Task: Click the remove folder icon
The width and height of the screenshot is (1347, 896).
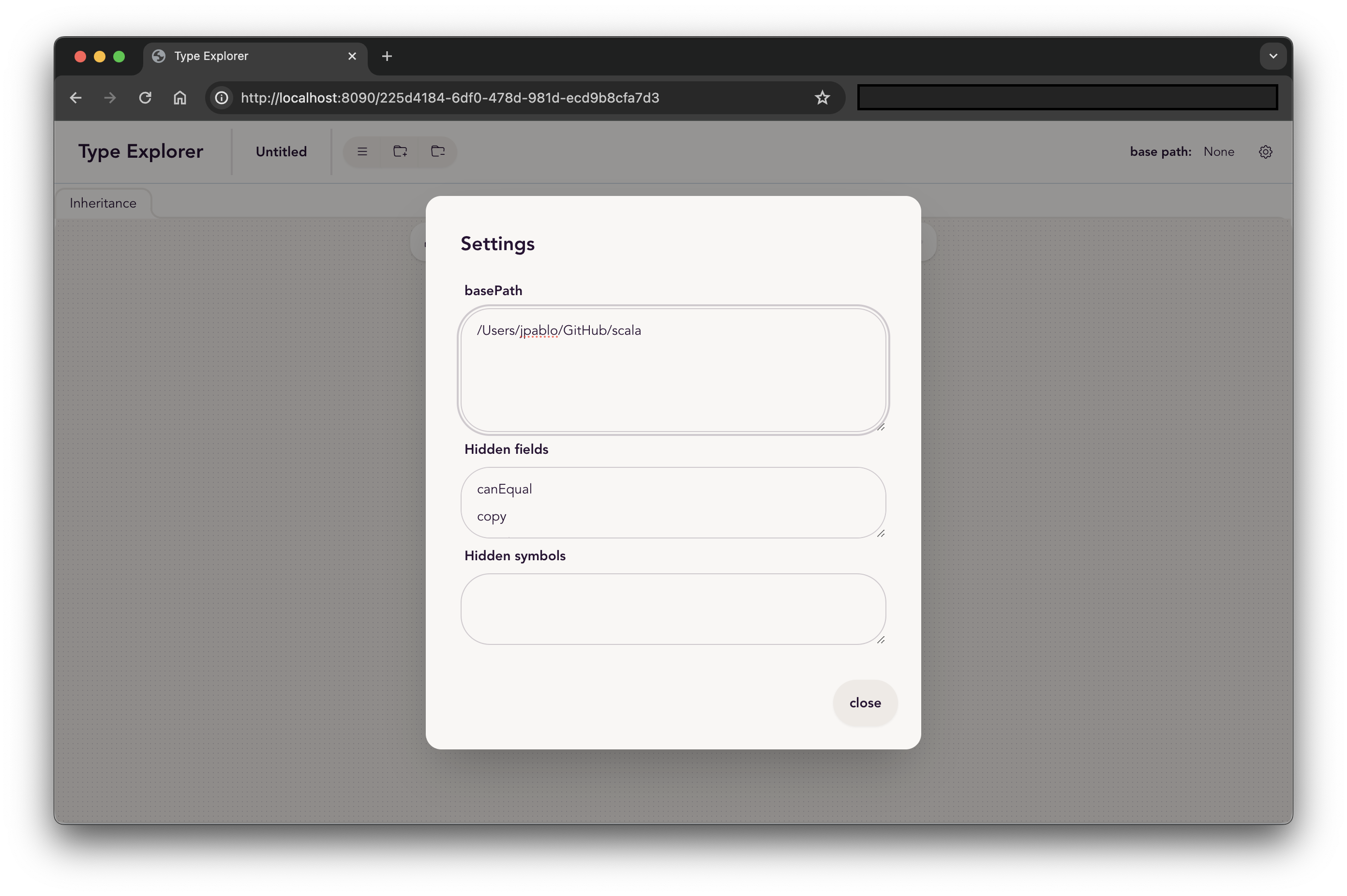Action: point(438,151)
